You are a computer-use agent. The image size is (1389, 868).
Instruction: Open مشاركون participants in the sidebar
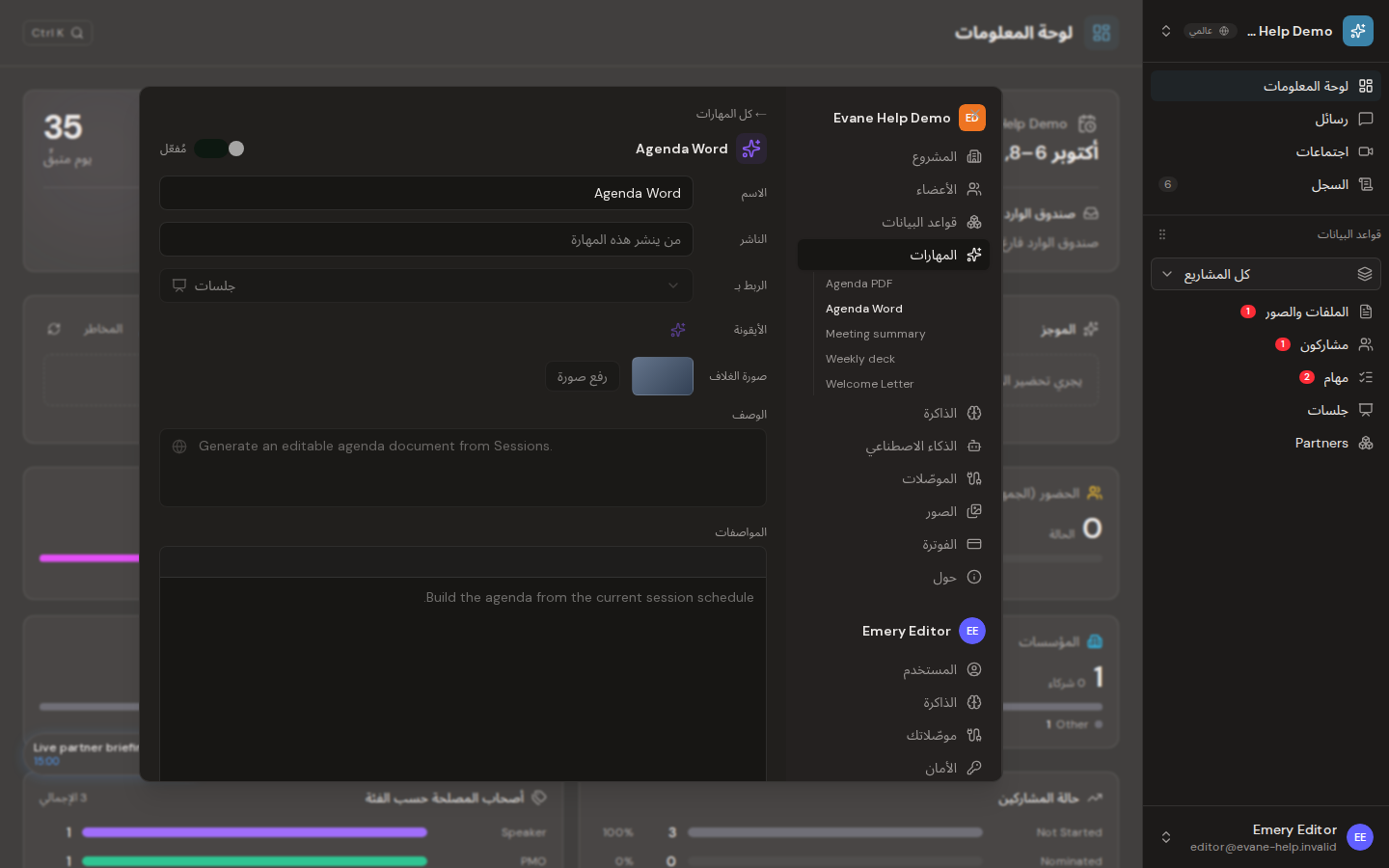(1266, 344)
